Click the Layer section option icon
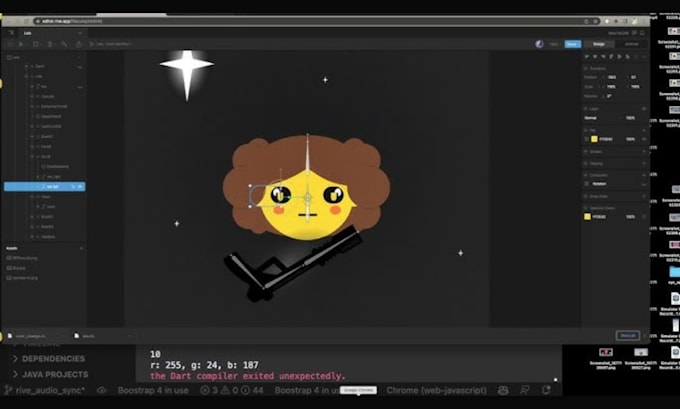Screen dimensions: 680x409 (644, 108)
